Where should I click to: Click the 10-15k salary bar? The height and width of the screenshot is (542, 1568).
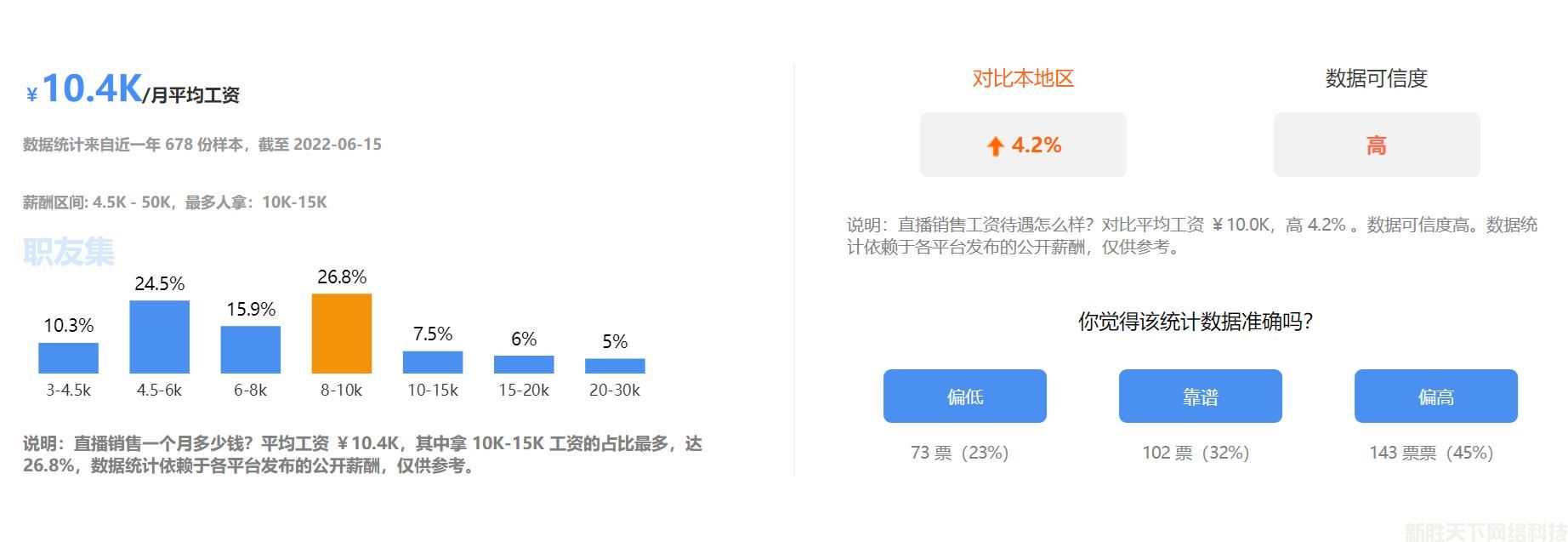click(x=433, y=362)
